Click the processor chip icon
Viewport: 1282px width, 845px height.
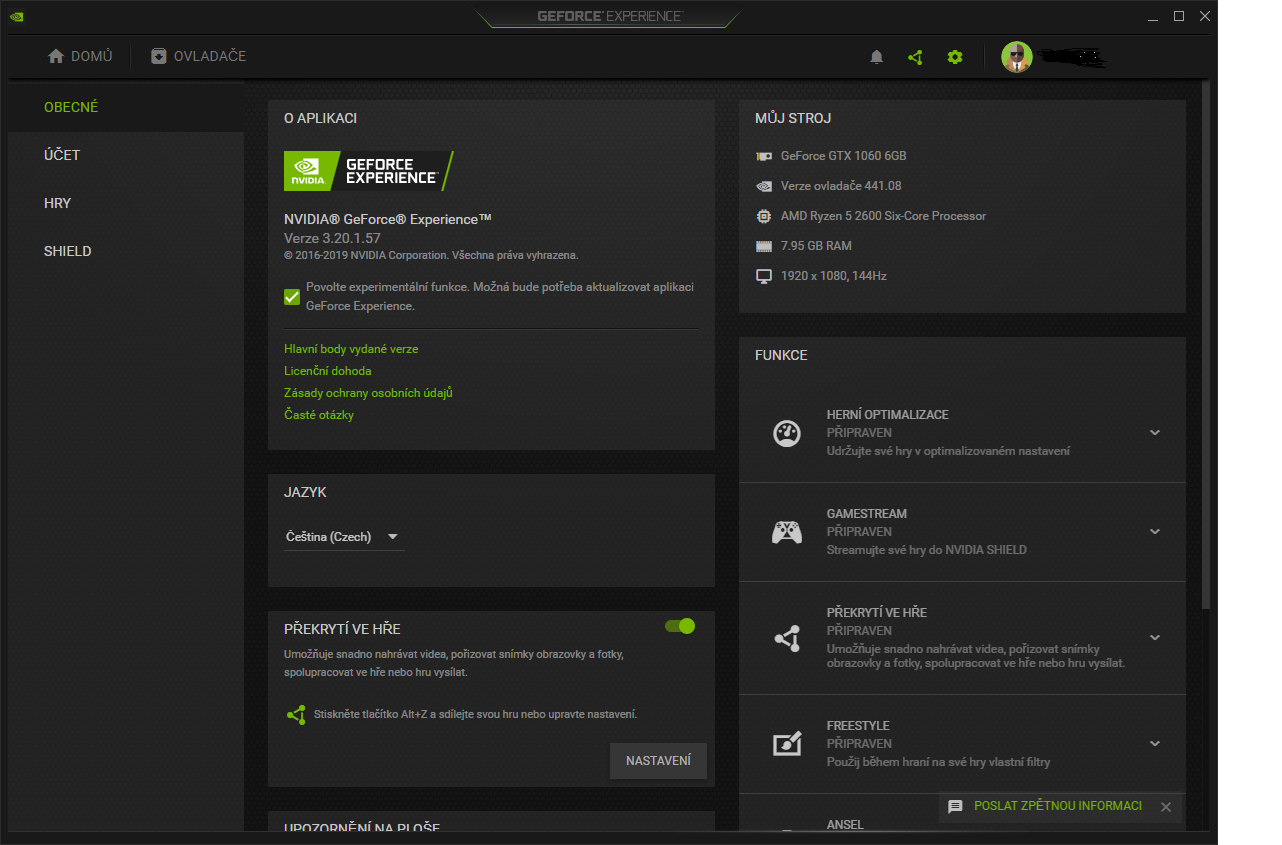pyautogui.click(x=764, y=216)
